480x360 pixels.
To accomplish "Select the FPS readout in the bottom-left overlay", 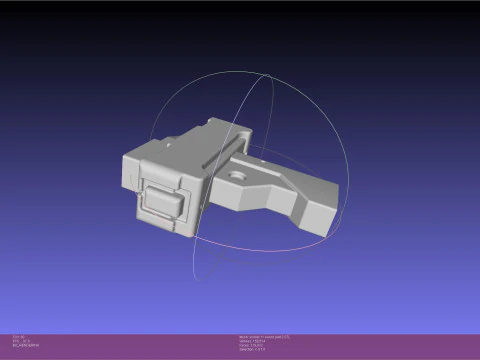I will tap(21, 341).
